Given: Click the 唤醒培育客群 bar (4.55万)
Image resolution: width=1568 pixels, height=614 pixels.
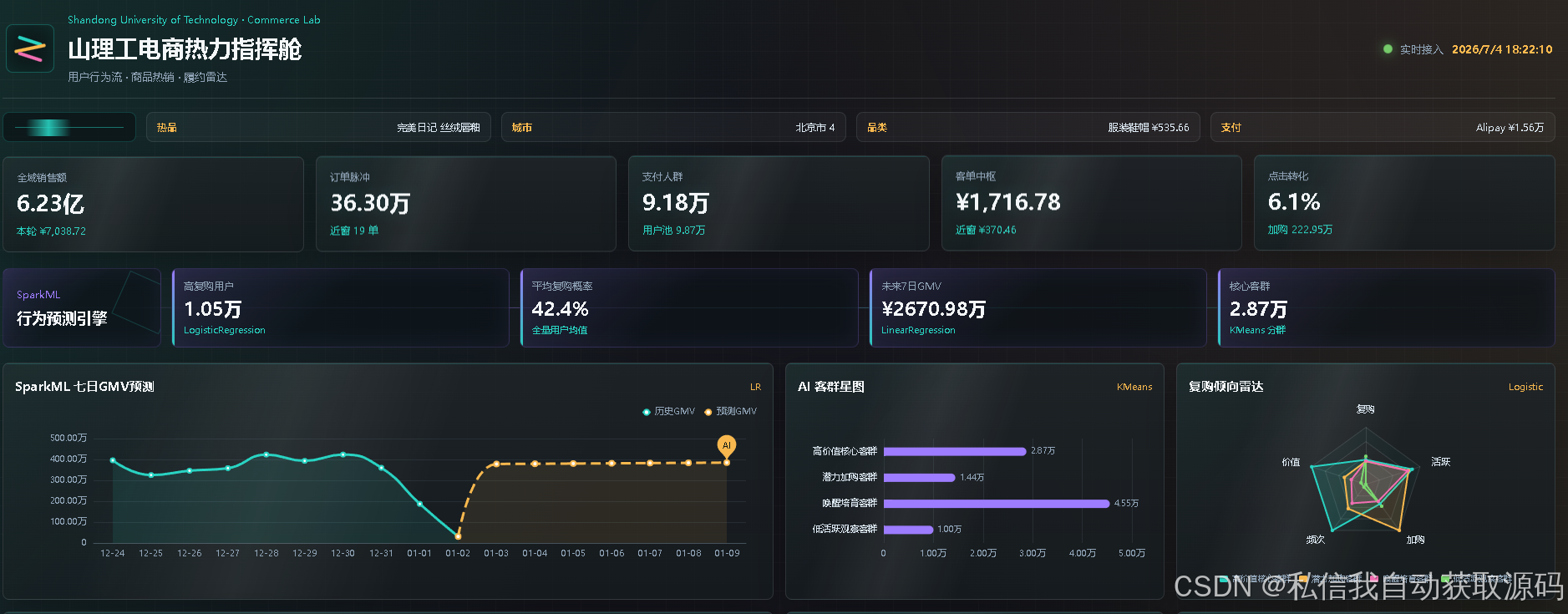Looking at the screenshot, I should click(x=997, y=504).
